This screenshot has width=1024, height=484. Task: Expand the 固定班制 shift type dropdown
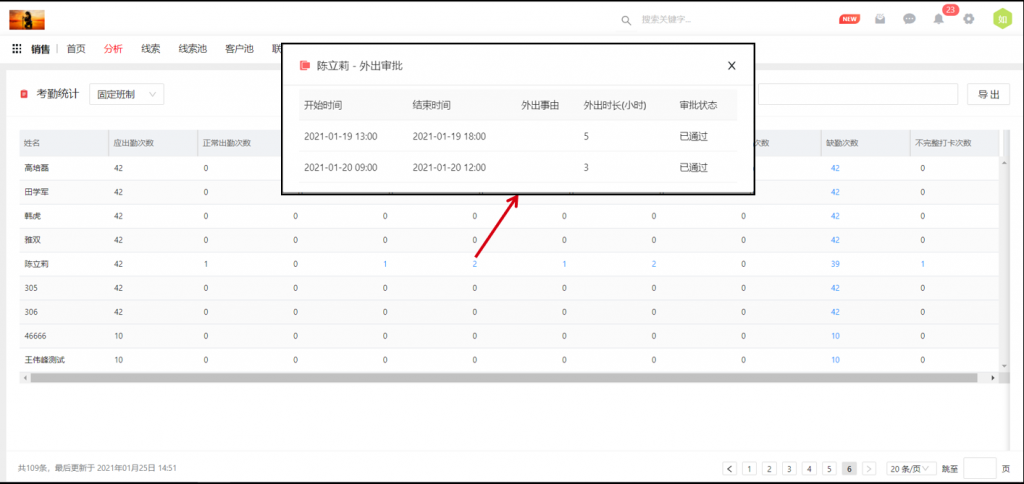pos(126,94)
